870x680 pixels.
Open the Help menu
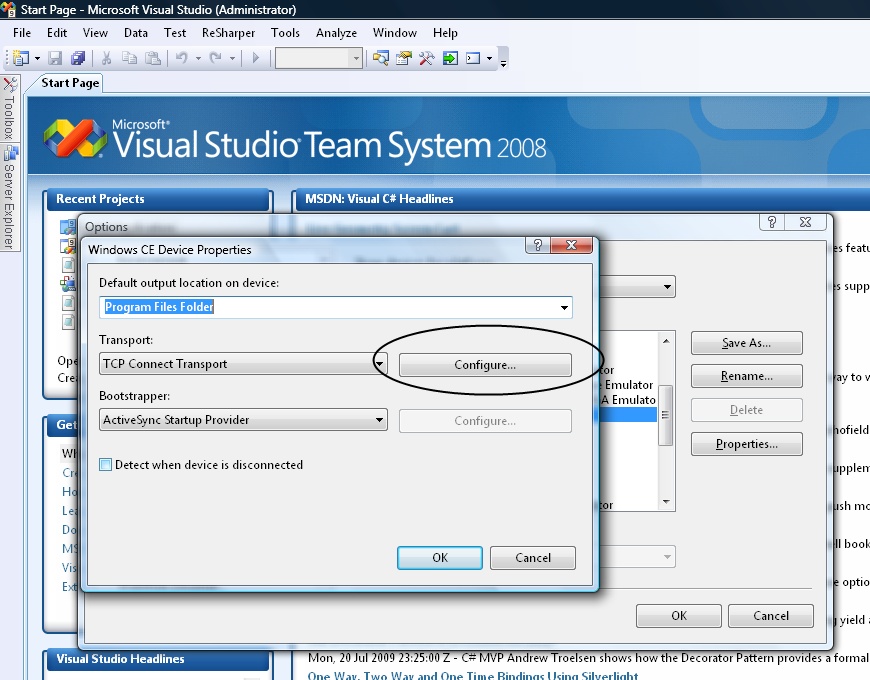tap(445, 33)
